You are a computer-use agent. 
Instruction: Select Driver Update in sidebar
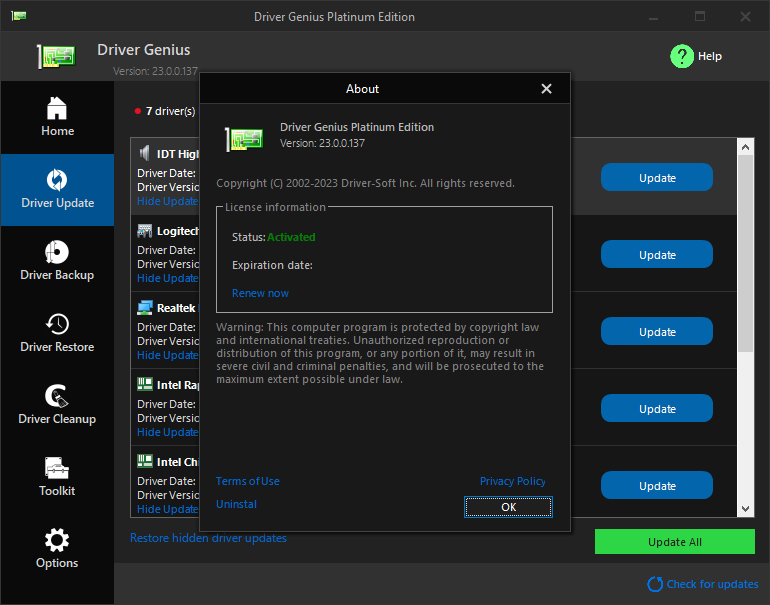click(57, 190)
